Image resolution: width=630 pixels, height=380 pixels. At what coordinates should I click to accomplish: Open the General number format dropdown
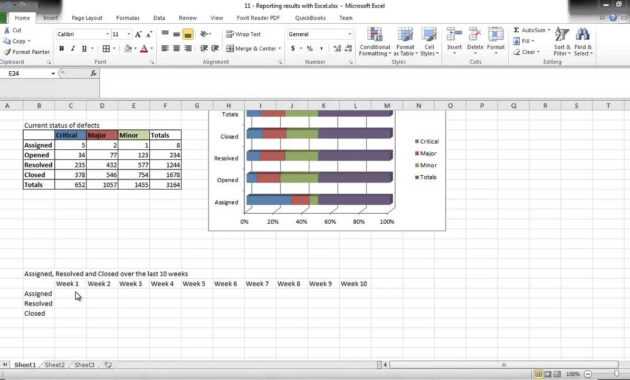point(350,35)
